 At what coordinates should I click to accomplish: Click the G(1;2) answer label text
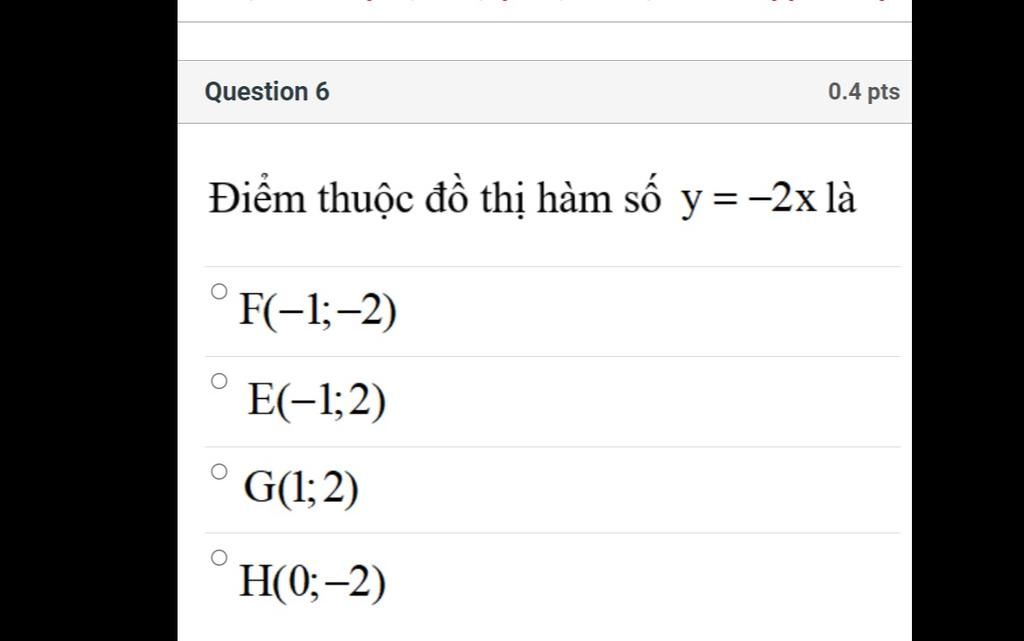coord(301,488)
